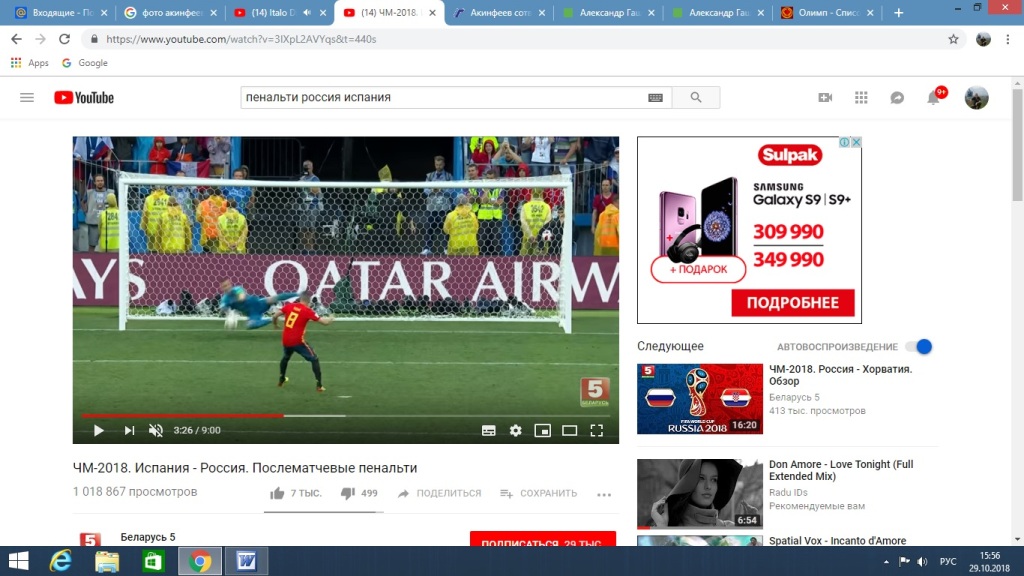The image size is (1024, 576).
Task: Switch to the фото акинфеев tab
Action: click(171, 12)
